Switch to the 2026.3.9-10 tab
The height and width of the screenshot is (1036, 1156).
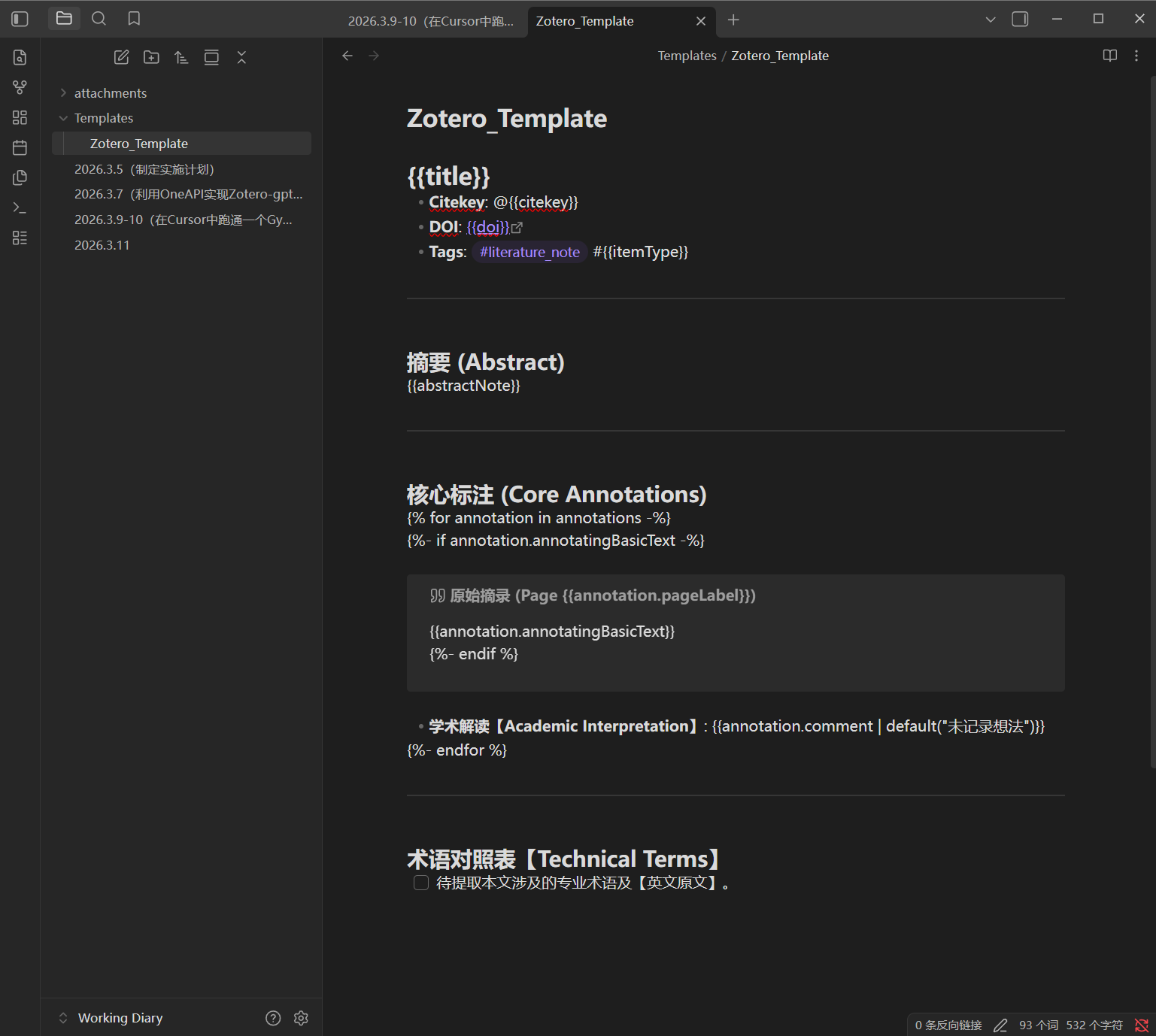[x=431, y=21]
